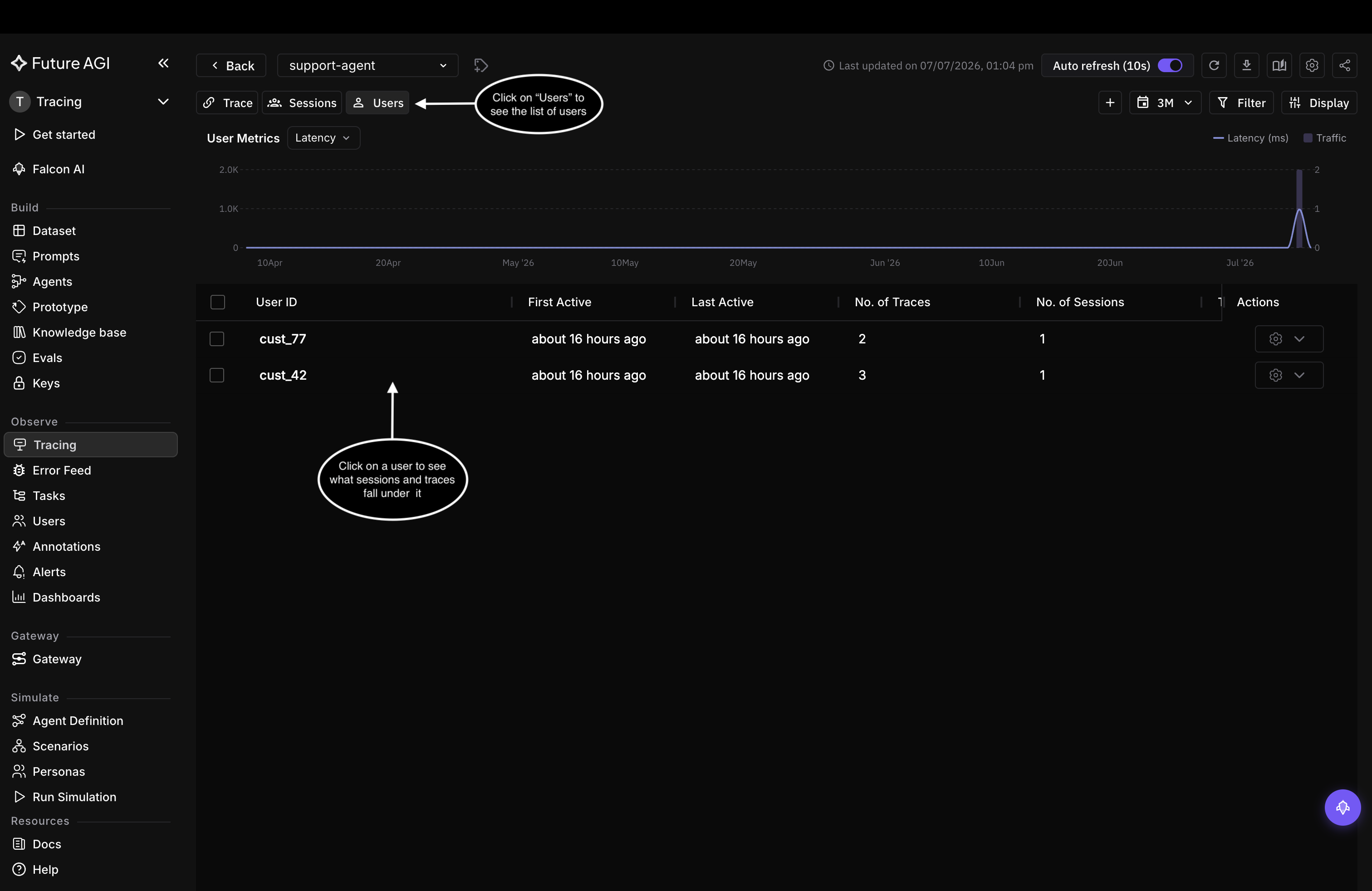Click the Back button
The height and width of the screenshot is (891, 1372).
click(x=231, y=65)
